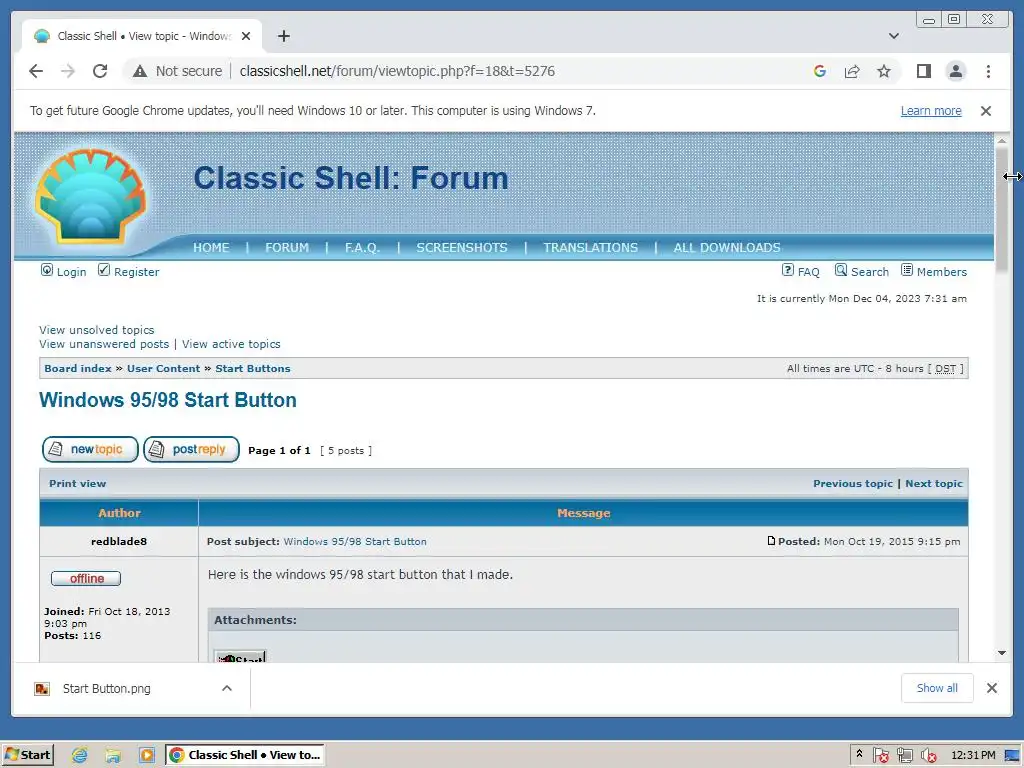Open volume tray icon

click(929, 756)
